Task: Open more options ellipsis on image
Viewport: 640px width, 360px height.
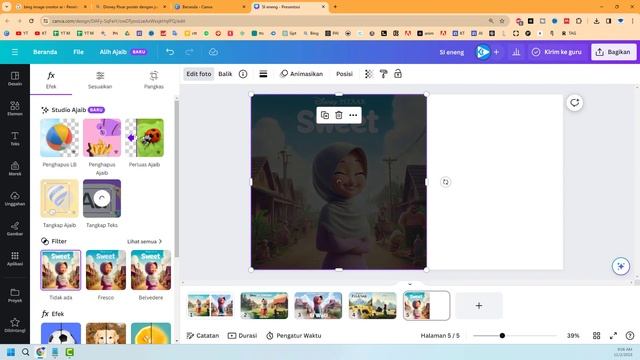Action: (353, 115)
